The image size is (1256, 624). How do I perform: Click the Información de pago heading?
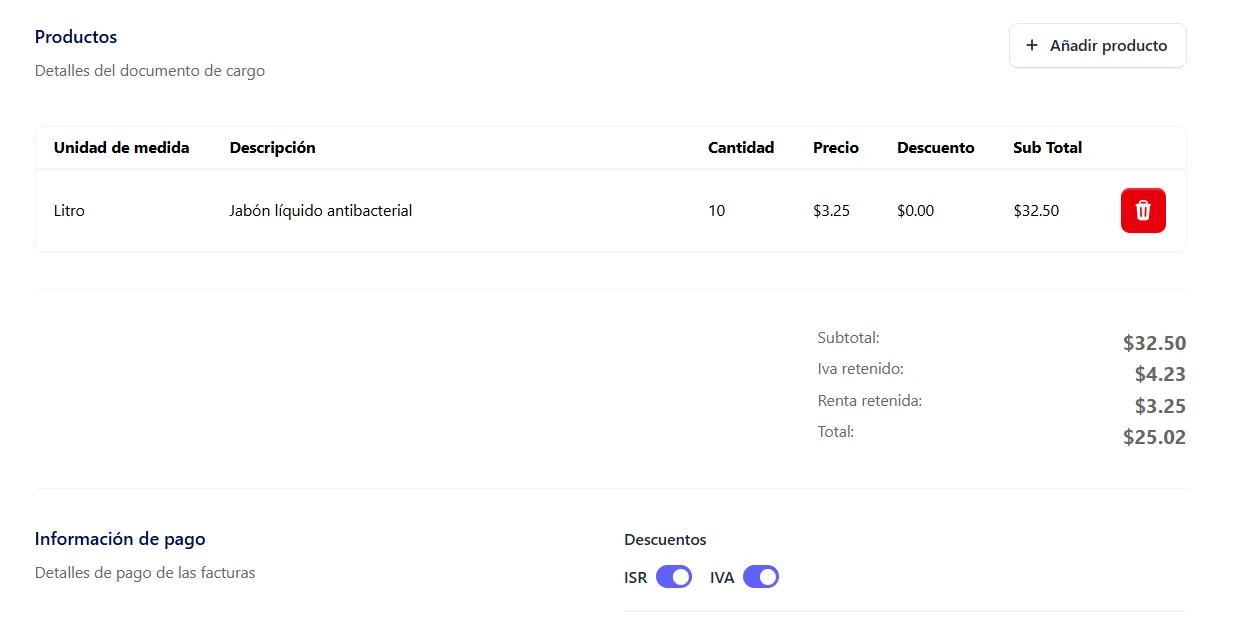click(x=120, y=539)
